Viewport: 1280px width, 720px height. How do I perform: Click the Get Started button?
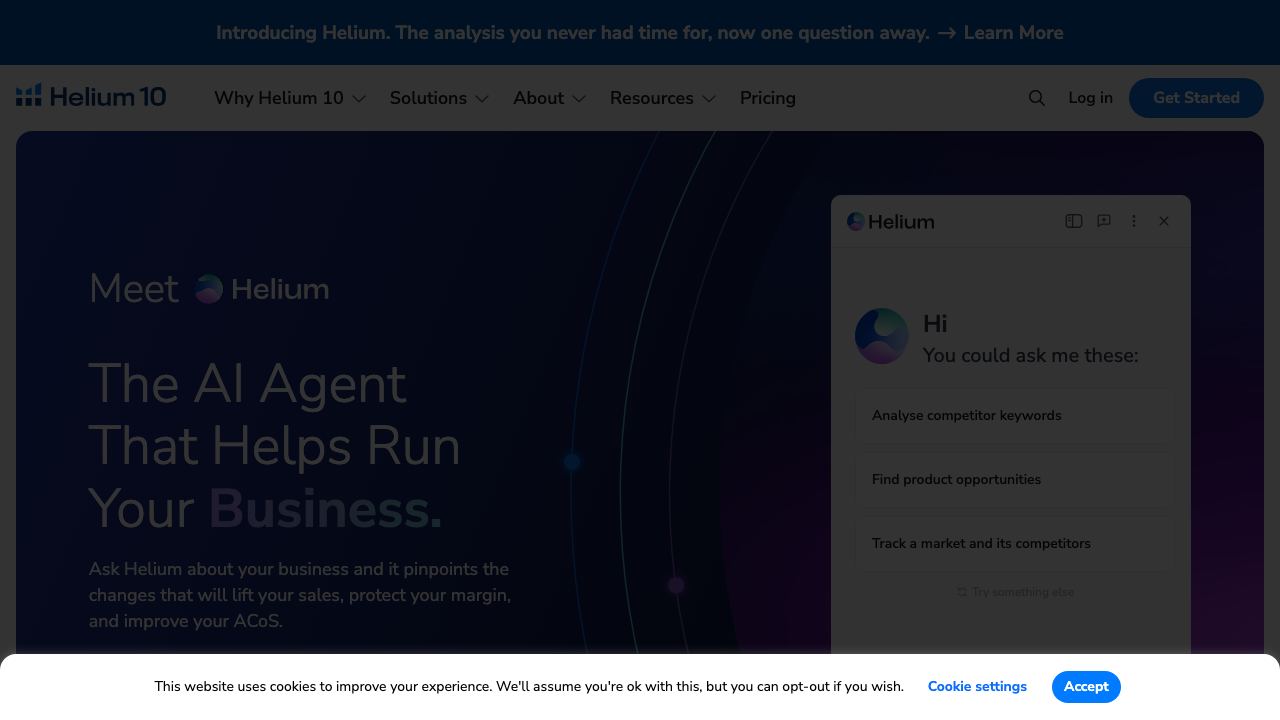pyautogui.click(x=1196, y=98)
